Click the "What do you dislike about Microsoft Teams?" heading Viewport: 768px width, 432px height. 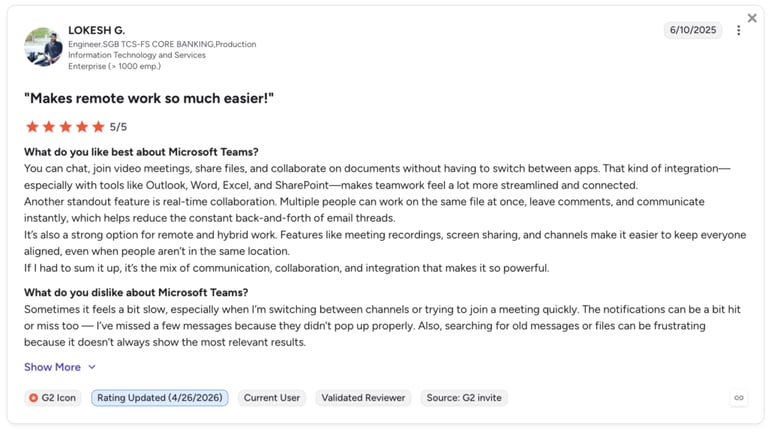click(x=136, y=292)
